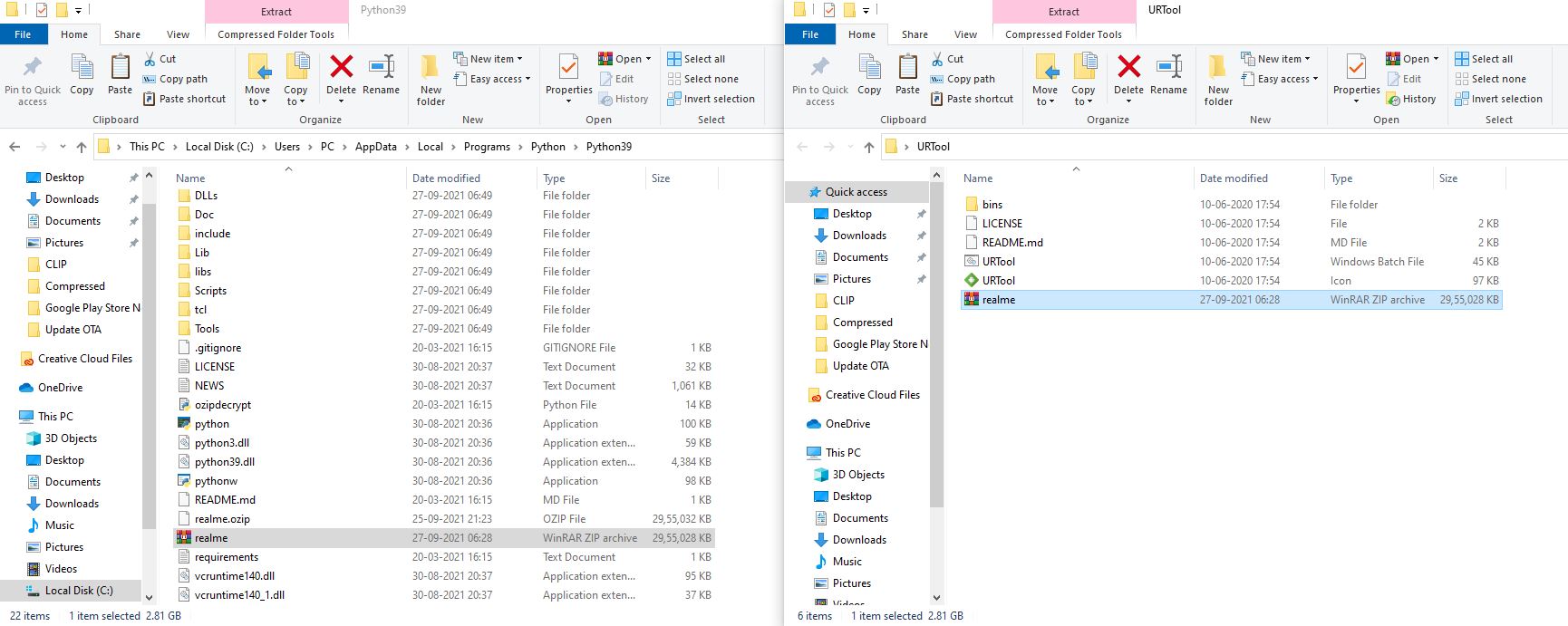The width and height of the screenshot is (1568, 626).
Task: Click Select all in the Python39 window
Action: click(x=696, y=59)
